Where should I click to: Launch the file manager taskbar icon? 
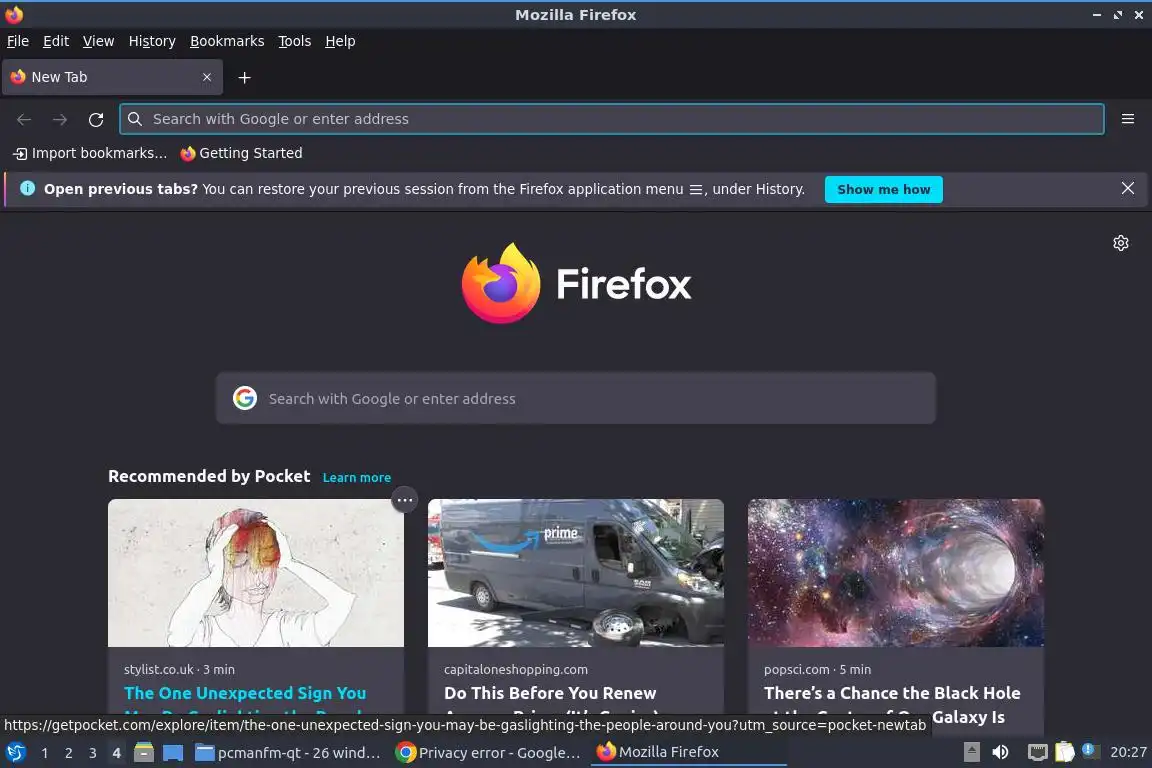tap(144, 752)
